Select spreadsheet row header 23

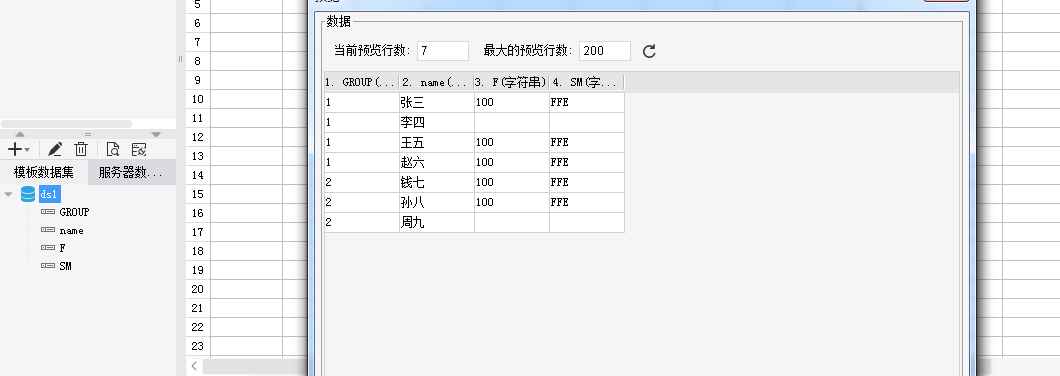(198, 346)
